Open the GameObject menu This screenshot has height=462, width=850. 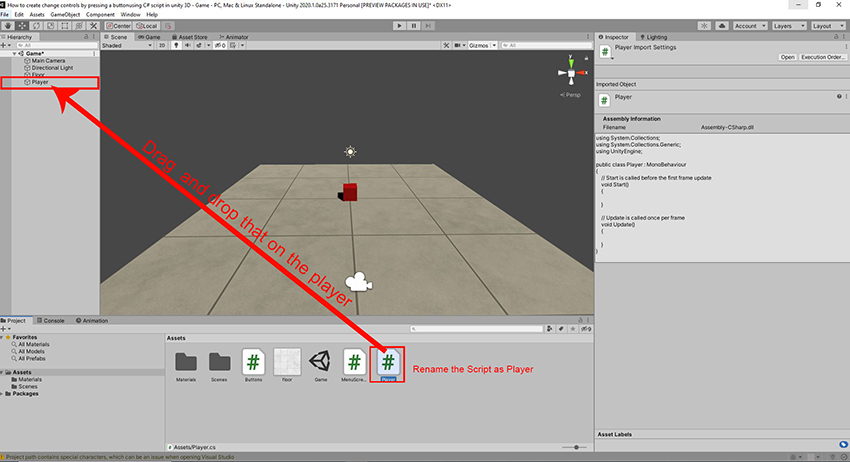pos(65,14)
